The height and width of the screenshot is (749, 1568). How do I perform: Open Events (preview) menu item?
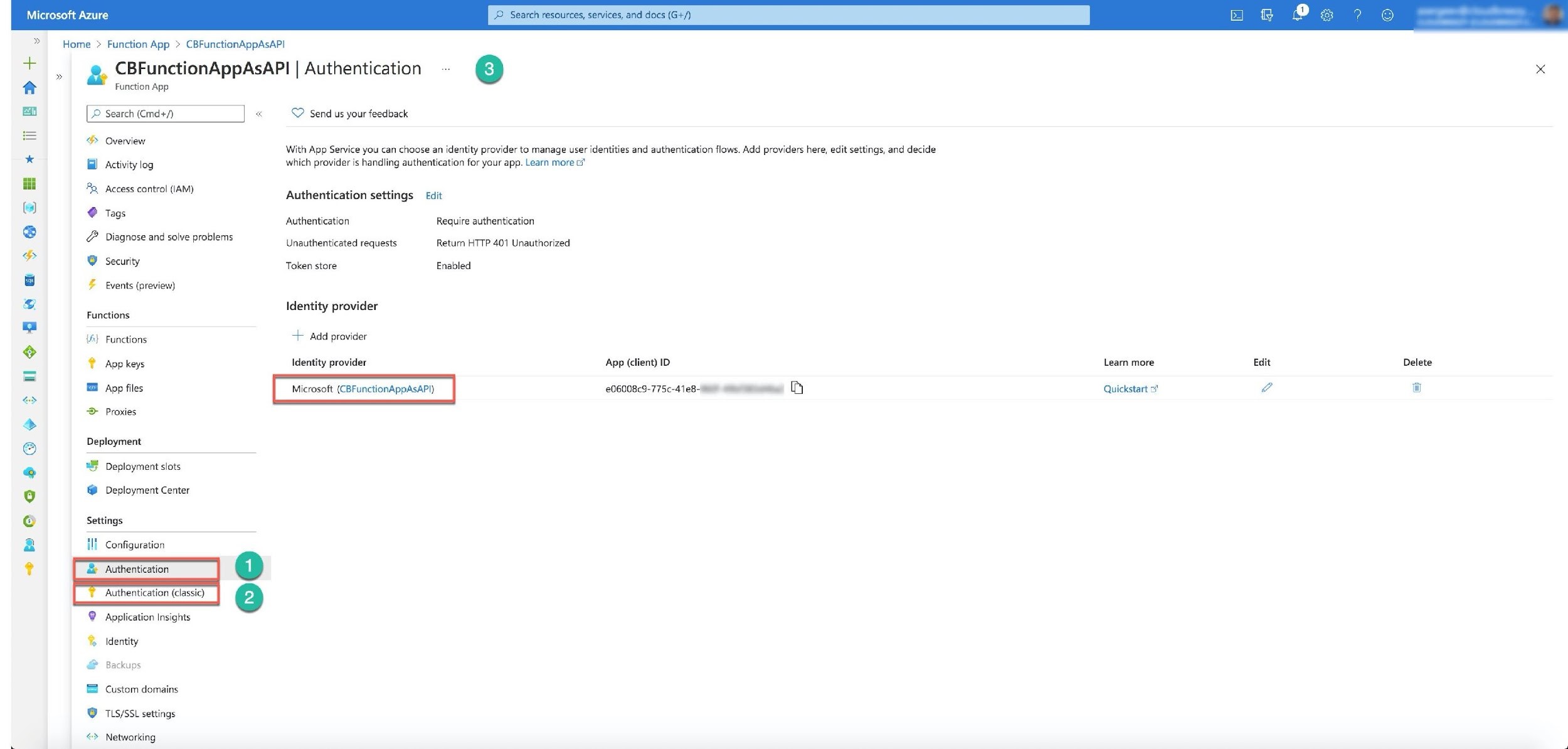point(140,285)
